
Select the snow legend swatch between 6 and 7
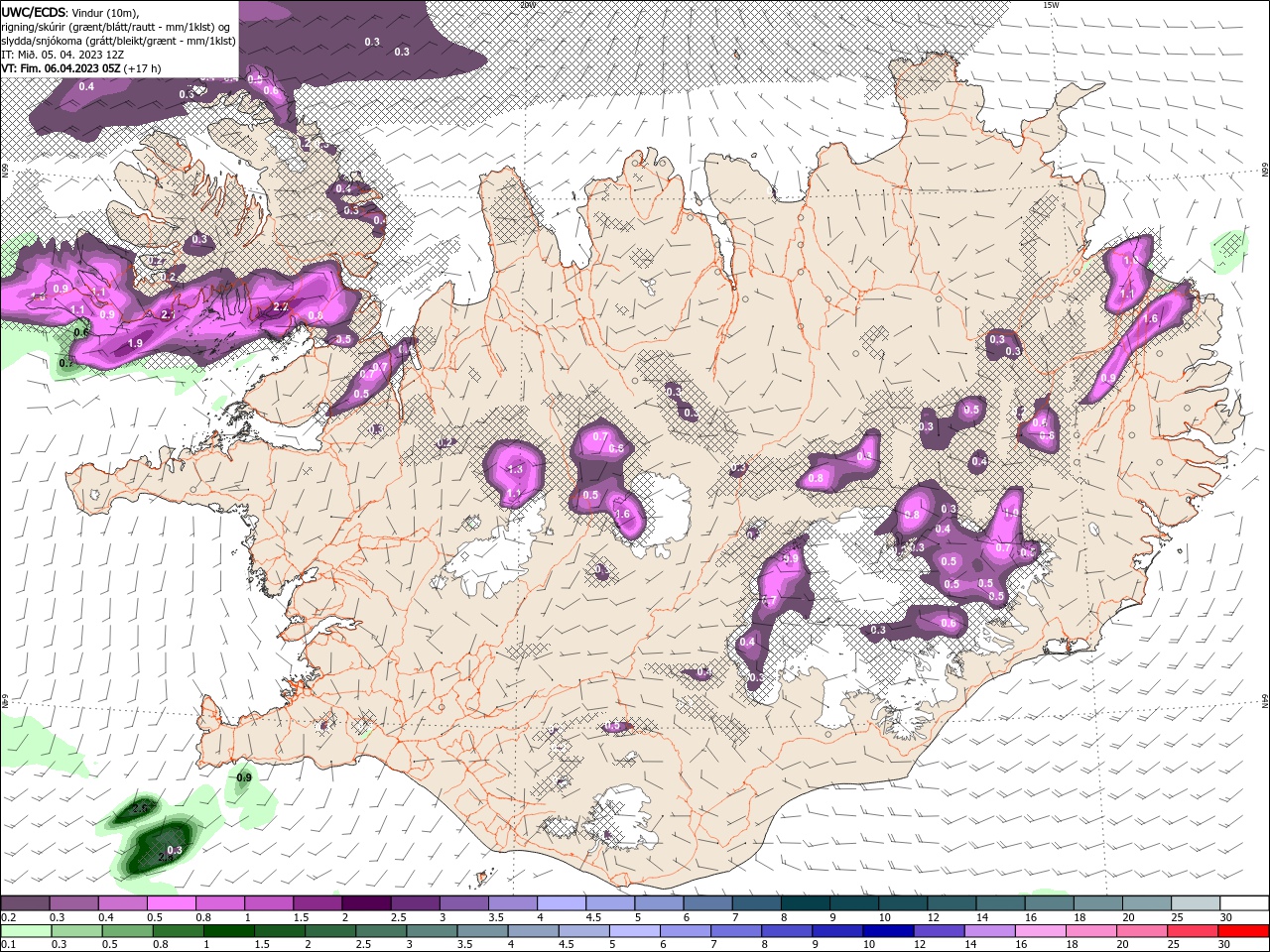707,903
